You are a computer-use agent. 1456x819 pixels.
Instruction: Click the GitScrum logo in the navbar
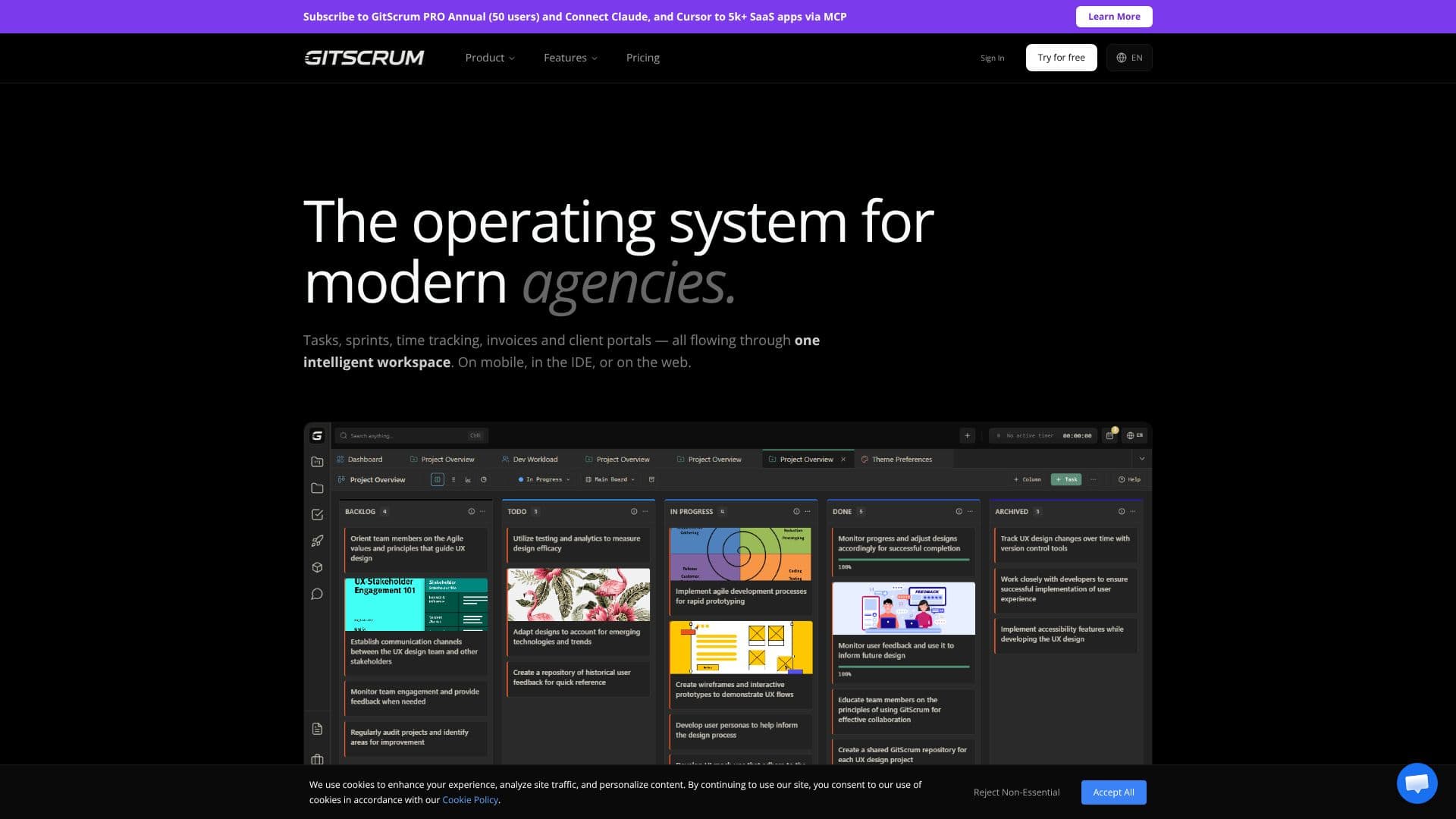point(364,58)
